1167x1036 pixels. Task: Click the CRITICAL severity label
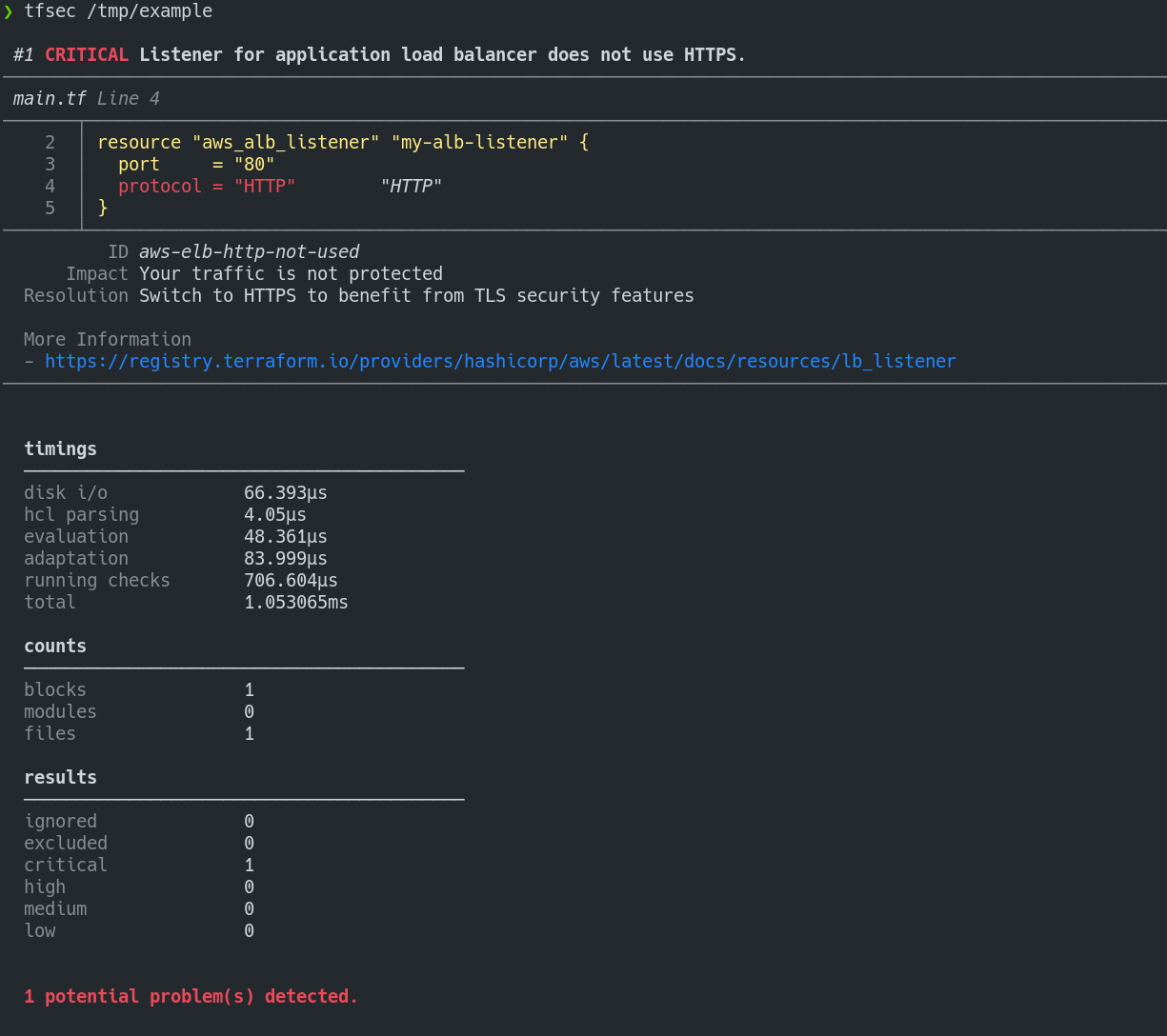tap(86, 54)
